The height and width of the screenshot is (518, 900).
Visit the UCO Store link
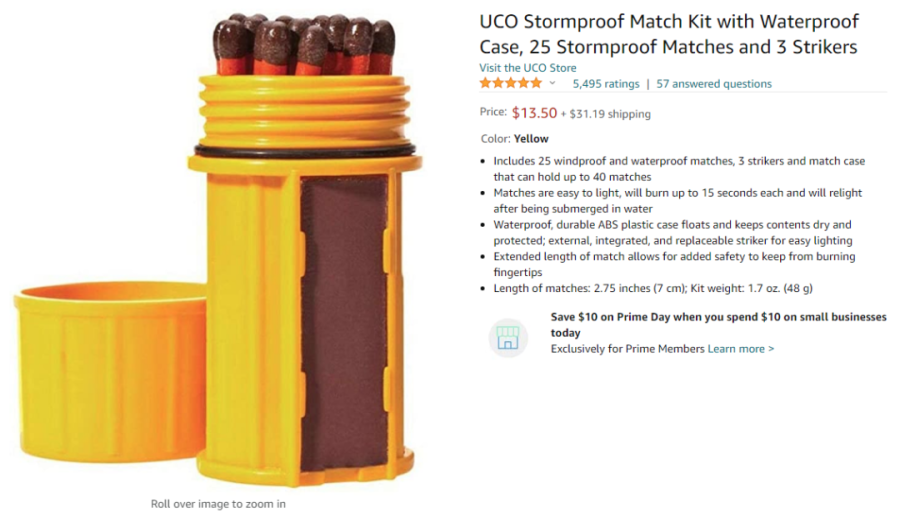pyautogui.click(x=528, y=68)
